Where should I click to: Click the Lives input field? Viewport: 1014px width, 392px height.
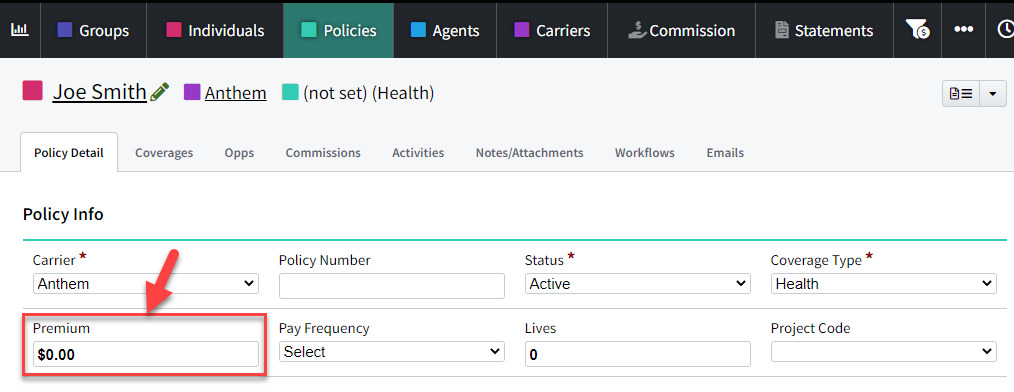(x=638, y=354)
